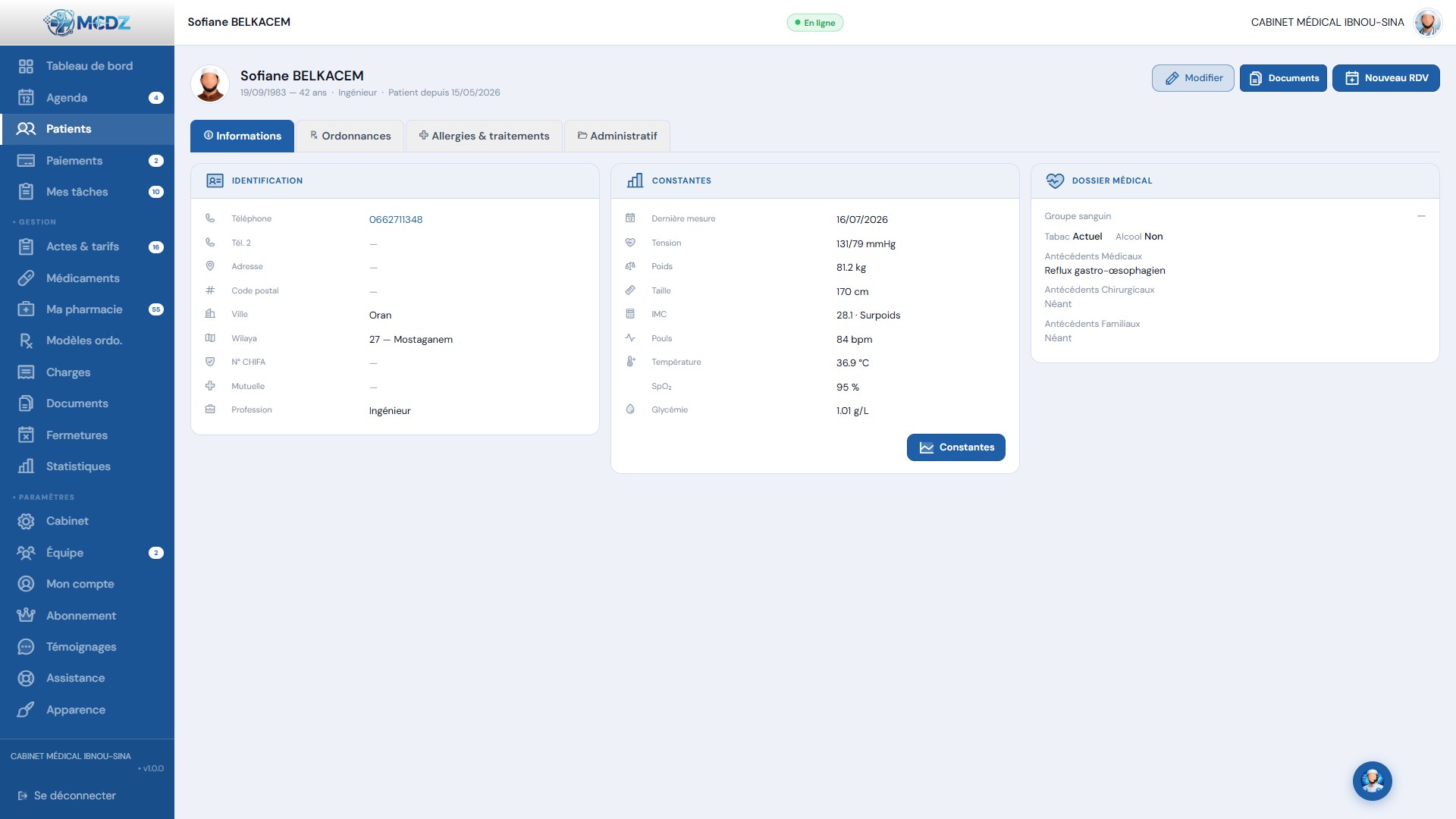
Task: Click the Modifier button
Action: pos(1193,78)
